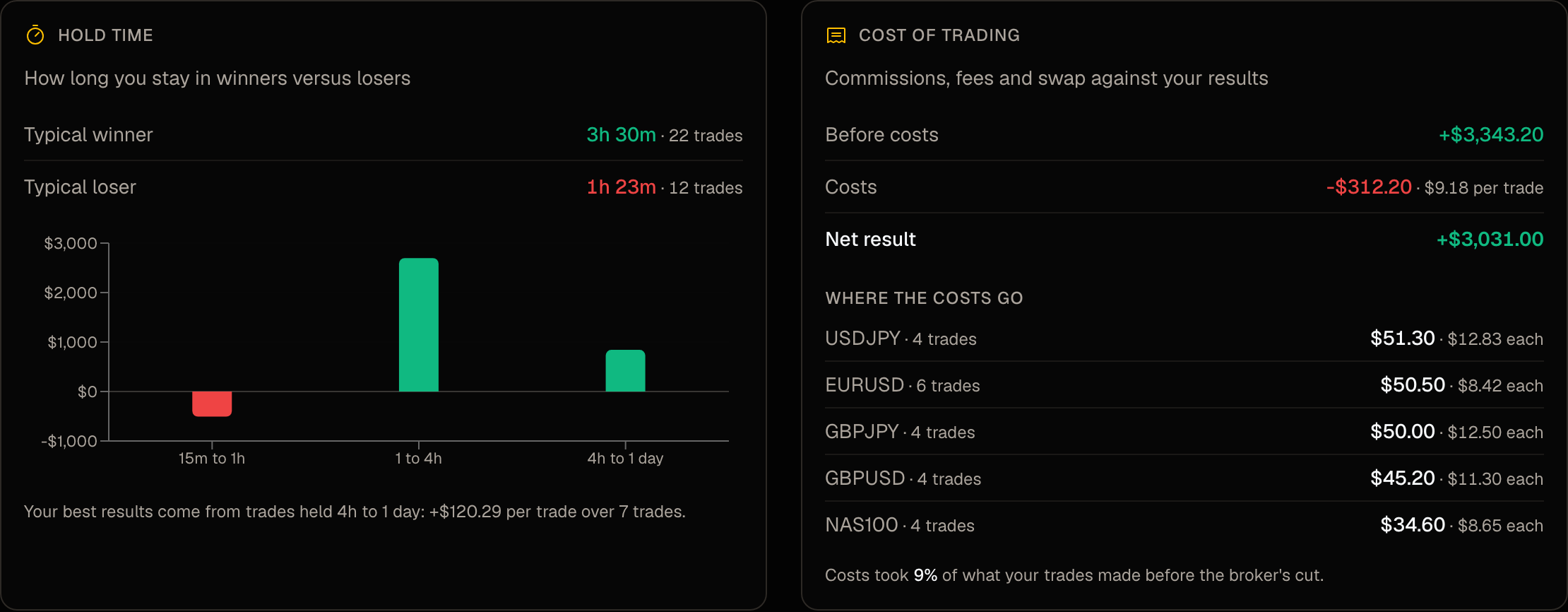Click the $45.20 GBPUSD cost
The width and height of the screenshot is (1568, 612).
tap(1403, 478)
